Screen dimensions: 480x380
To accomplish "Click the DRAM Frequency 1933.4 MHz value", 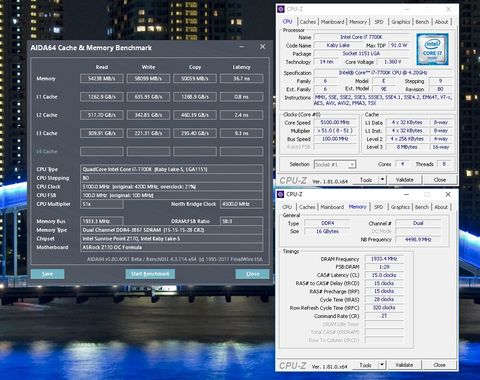I will (384, 259).
